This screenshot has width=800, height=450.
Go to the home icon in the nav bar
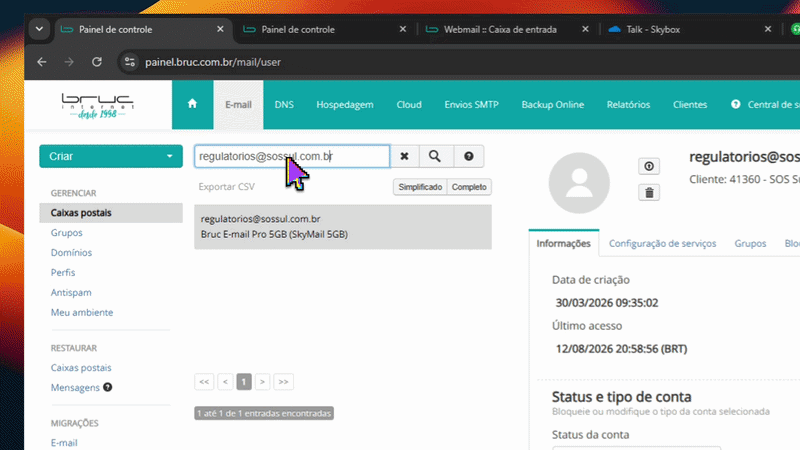(x=192, y=104)
